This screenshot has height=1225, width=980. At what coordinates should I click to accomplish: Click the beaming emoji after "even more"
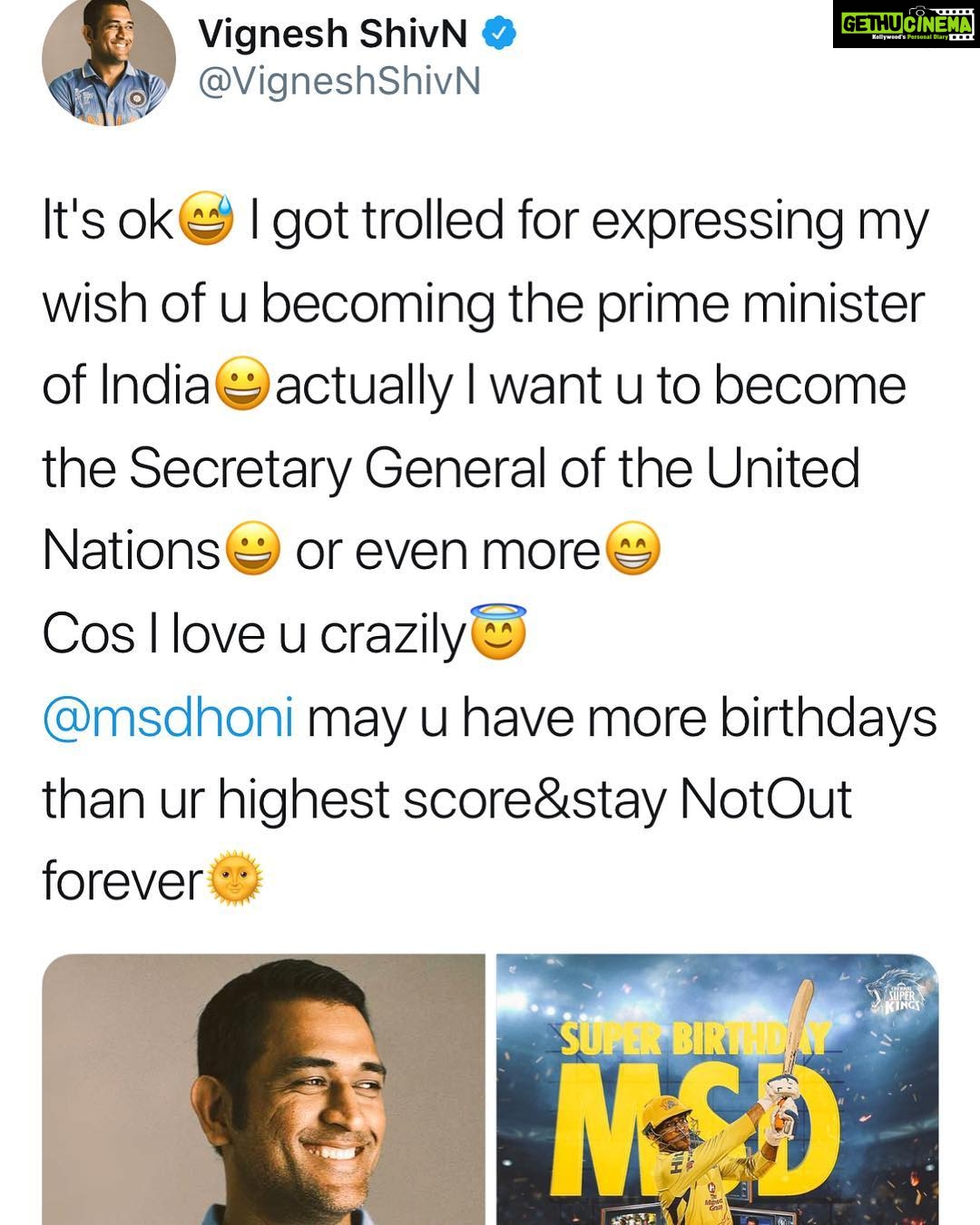[x=632, y=550]
